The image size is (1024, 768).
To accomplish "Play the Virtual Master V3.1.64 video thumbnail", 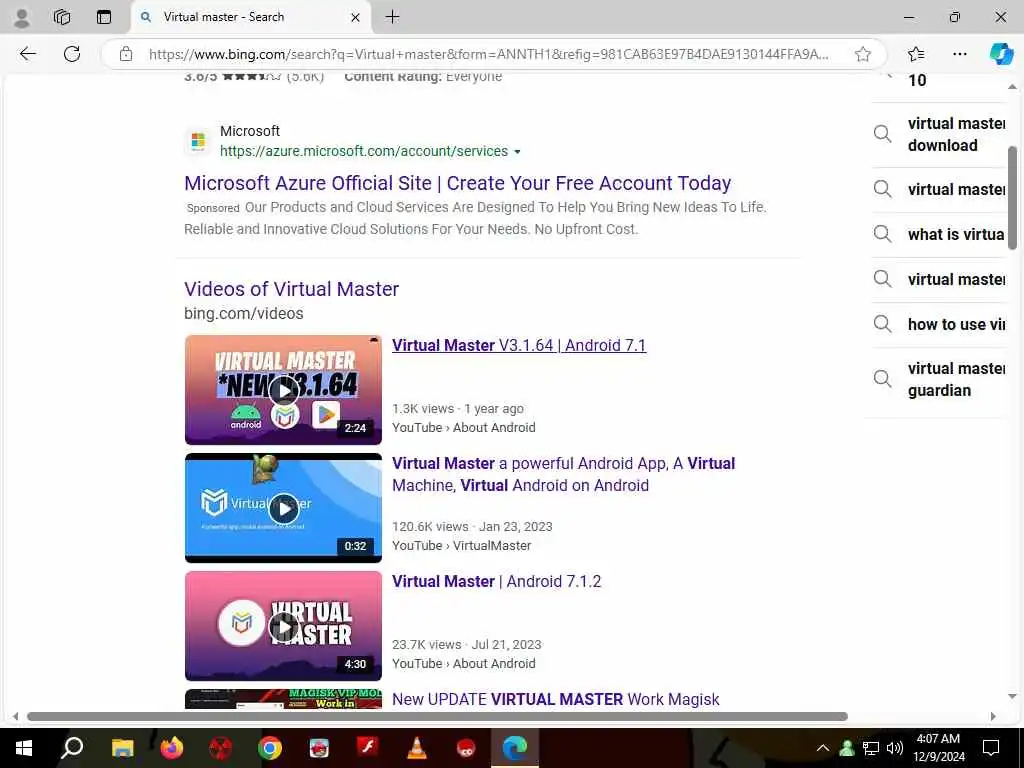I will coord(283,390).
